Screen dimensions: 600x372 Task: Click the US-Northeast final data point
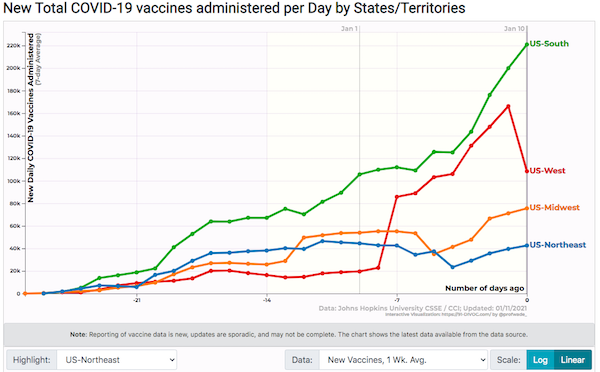pos(527,245)
